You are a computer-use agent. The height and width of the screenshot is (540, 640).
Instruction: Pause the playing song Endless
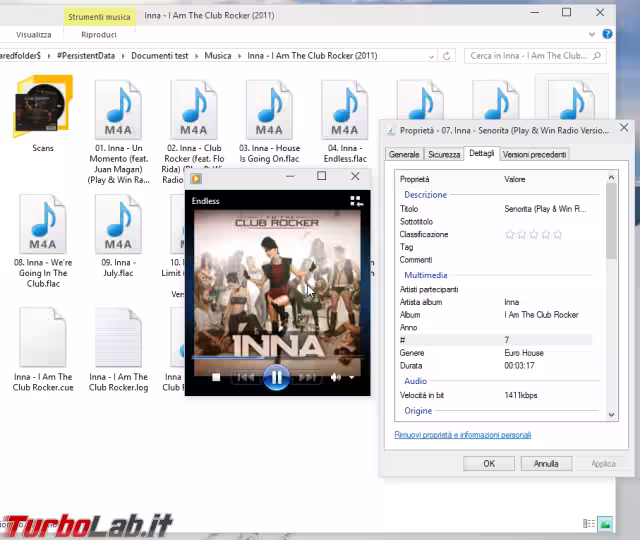[x=276, y=377]
